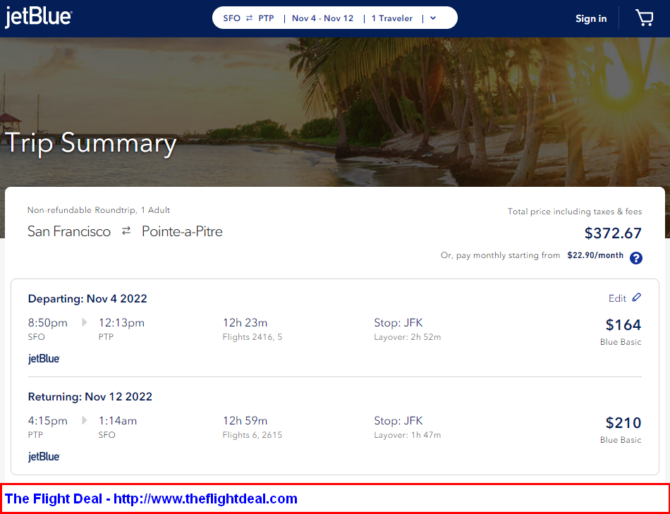Viewport: 670px width, 514px height.
Task: Click the SFO-PTP swap arrows in search pill
Action: (x=249, y=18)
